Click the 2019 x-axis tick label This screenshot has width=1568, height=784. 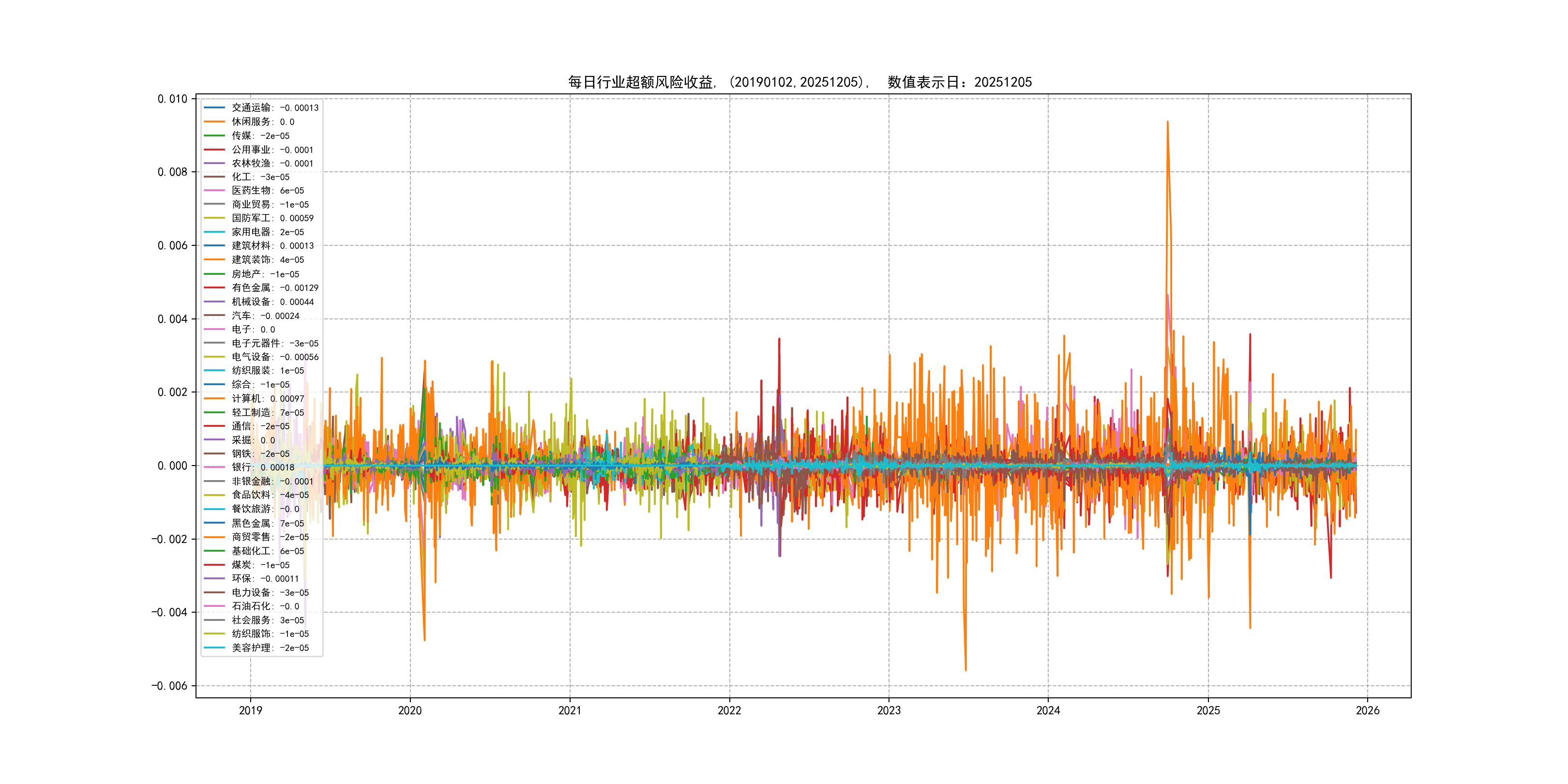tap(250, 710)
